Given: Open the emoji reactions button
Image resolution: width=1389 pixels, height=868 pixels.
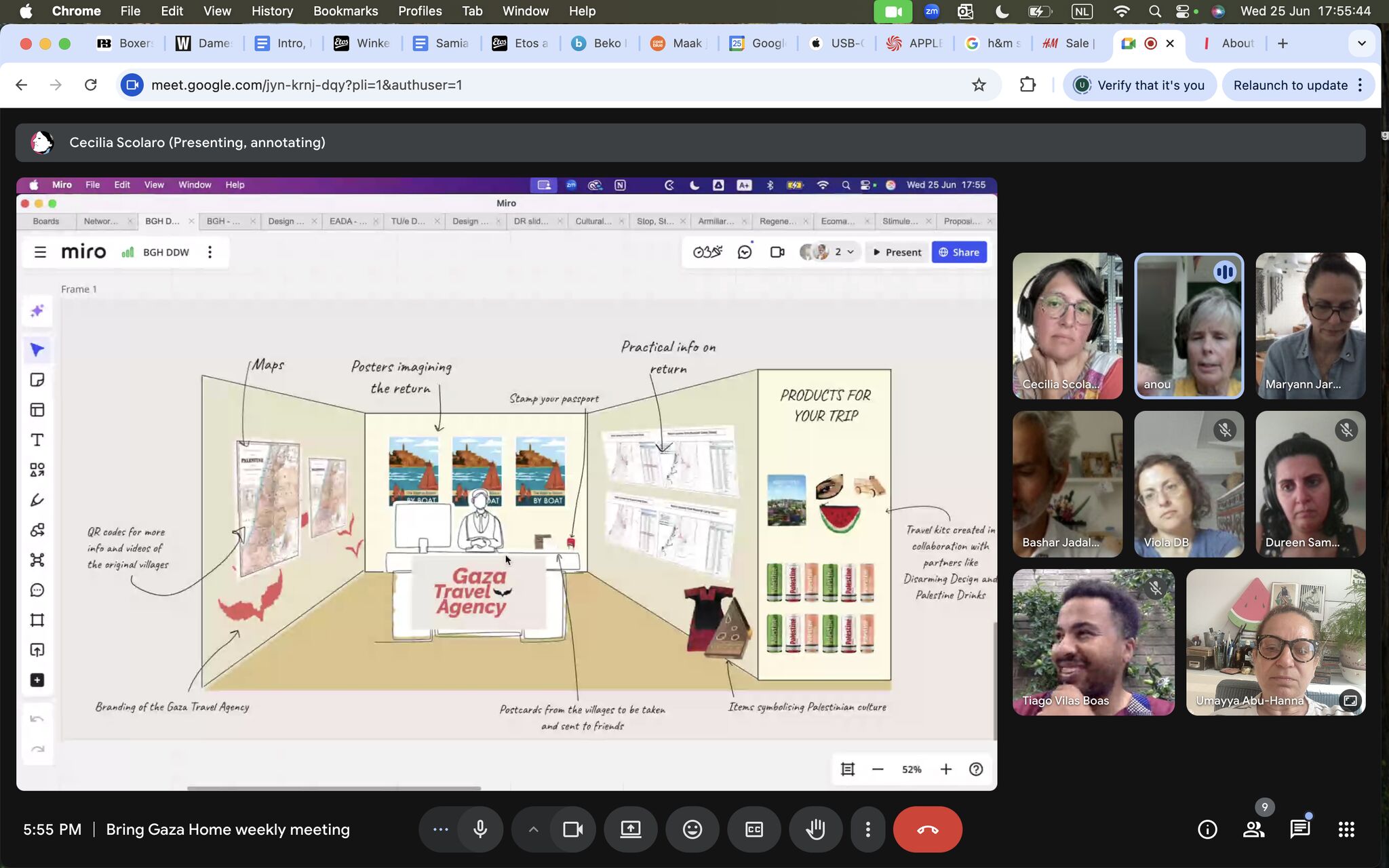Looking at the screenshot, I should pyautogui.click(x=692, y=829).
